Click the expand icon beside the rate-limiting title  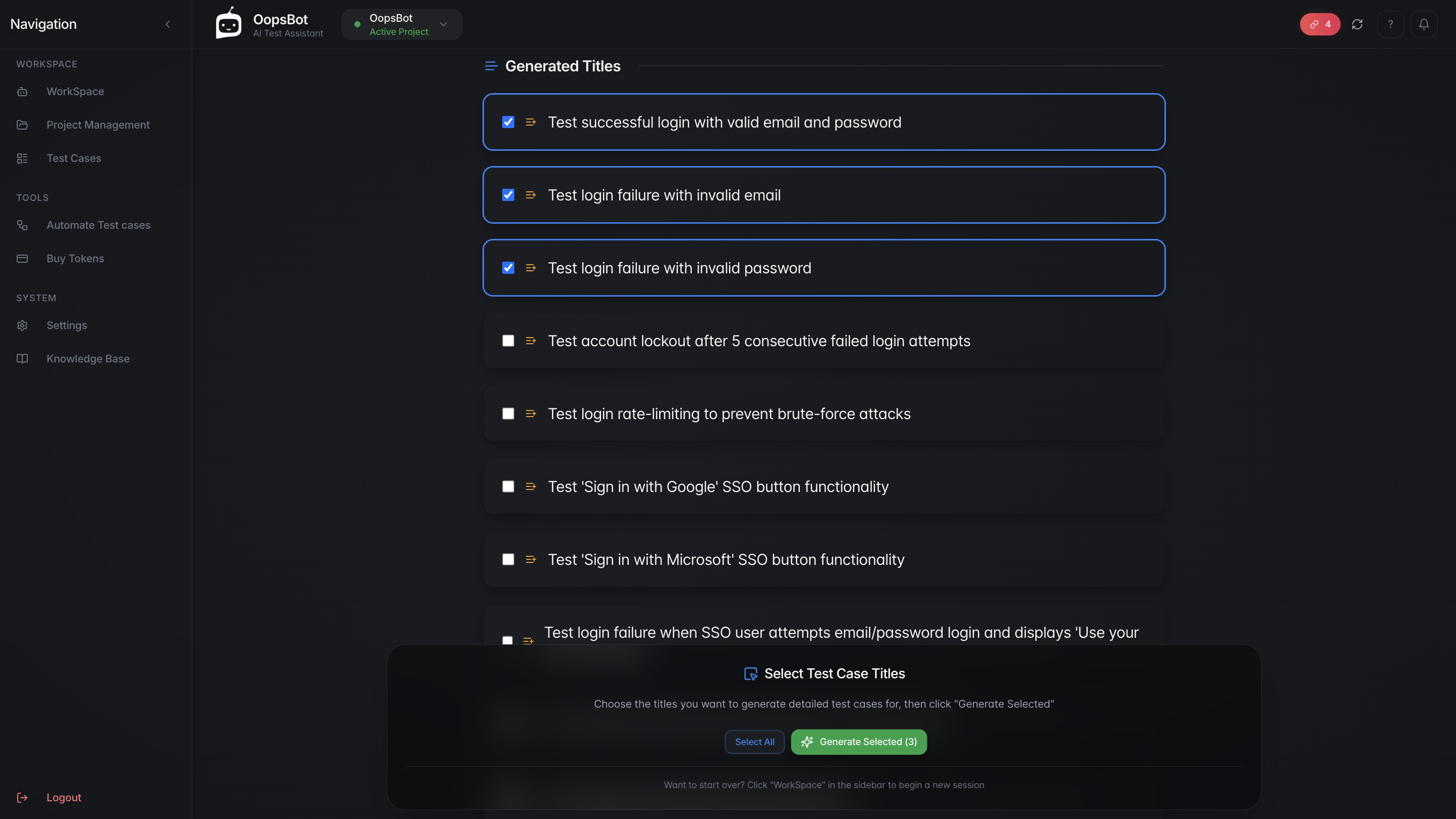tap(531, 414)
